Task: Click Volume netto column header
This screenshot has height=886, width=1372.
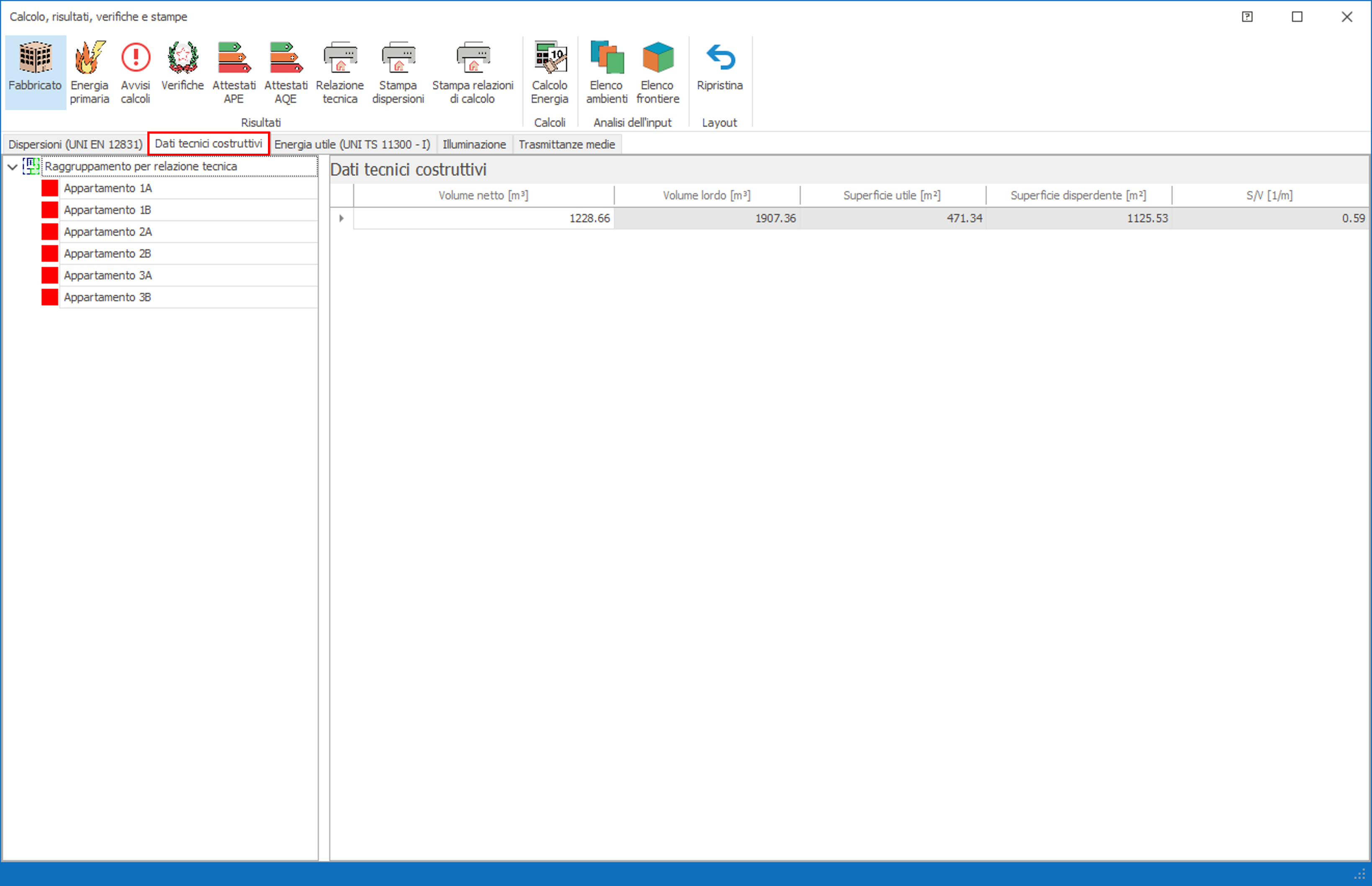Action: click(483, 196)
